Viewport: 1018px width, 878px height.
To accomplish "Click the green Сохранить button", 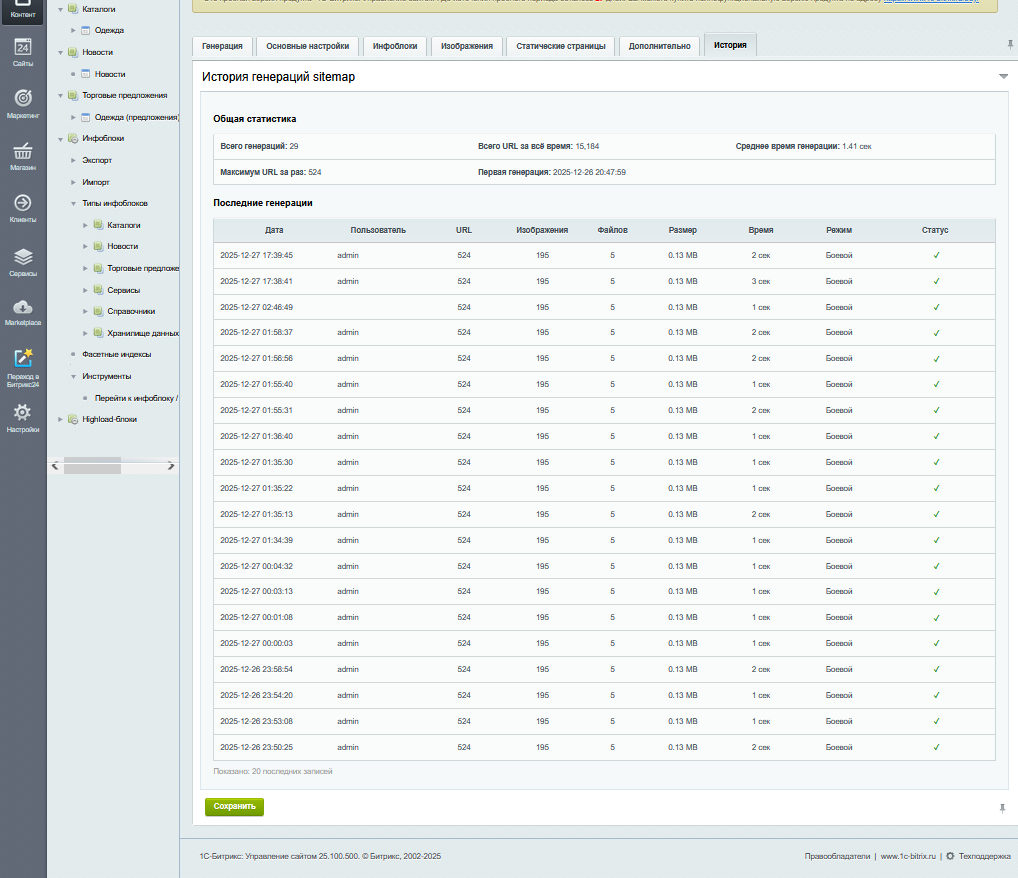I will 234,806.
